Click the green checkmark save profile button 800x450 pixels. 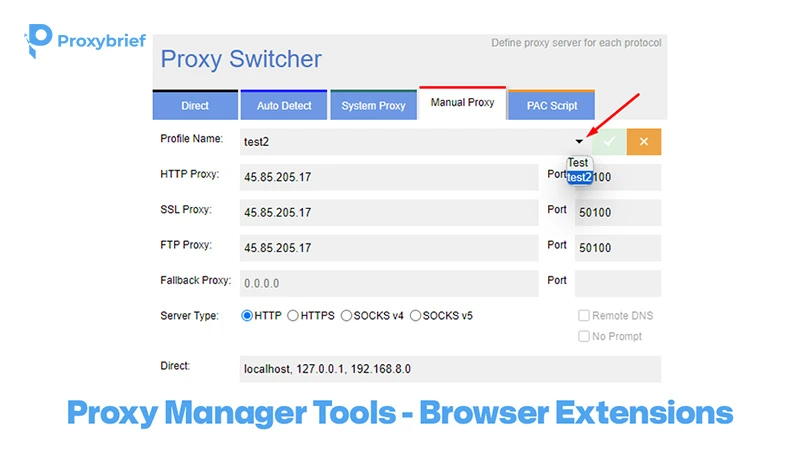tap(609, 142)
